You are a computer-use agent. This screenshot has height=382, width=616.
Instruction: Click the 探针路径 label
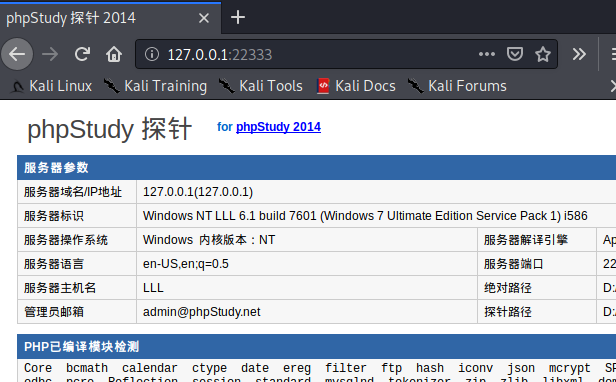pos(508,312)
